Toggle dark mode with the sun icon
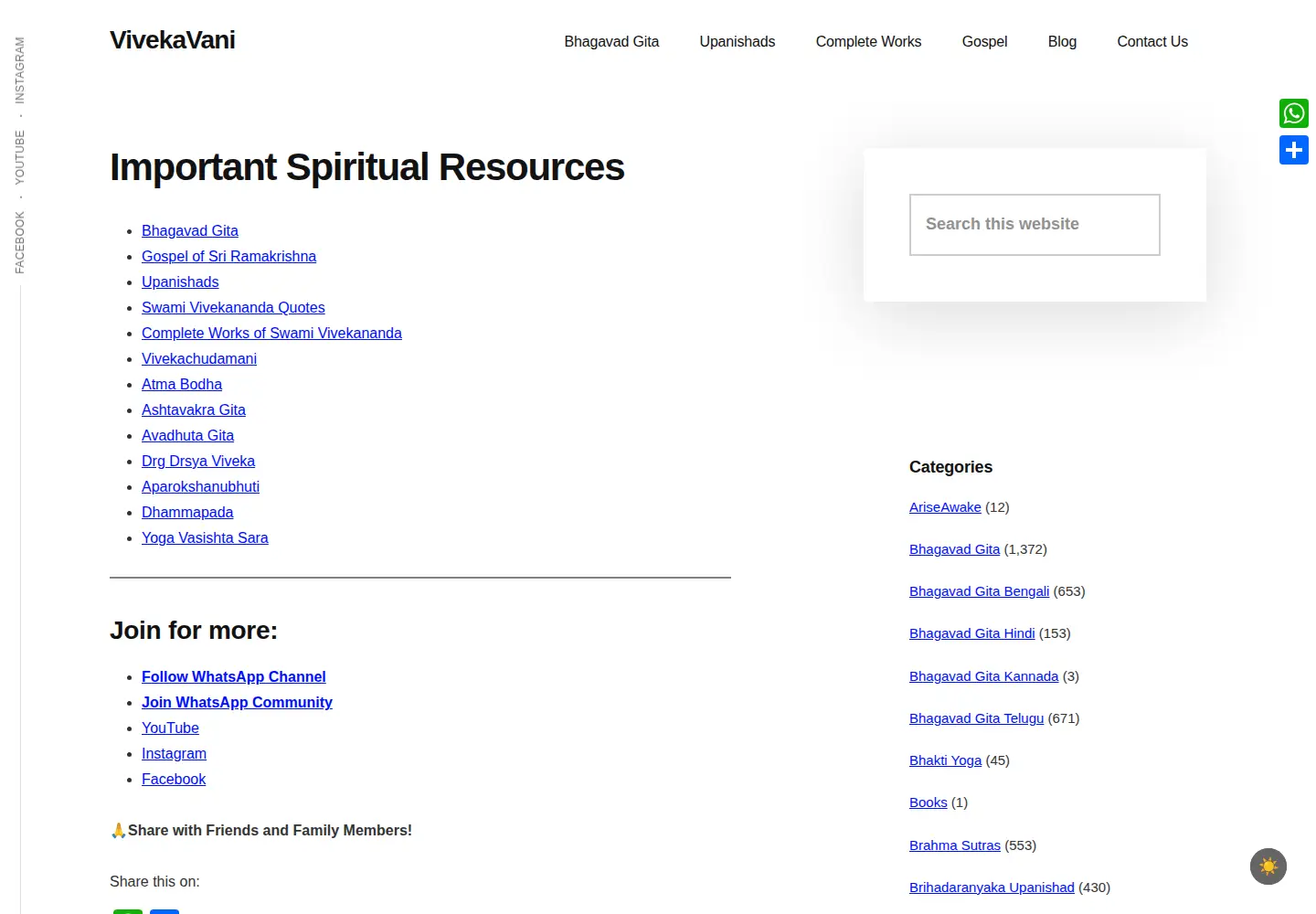 point(1268,866)
